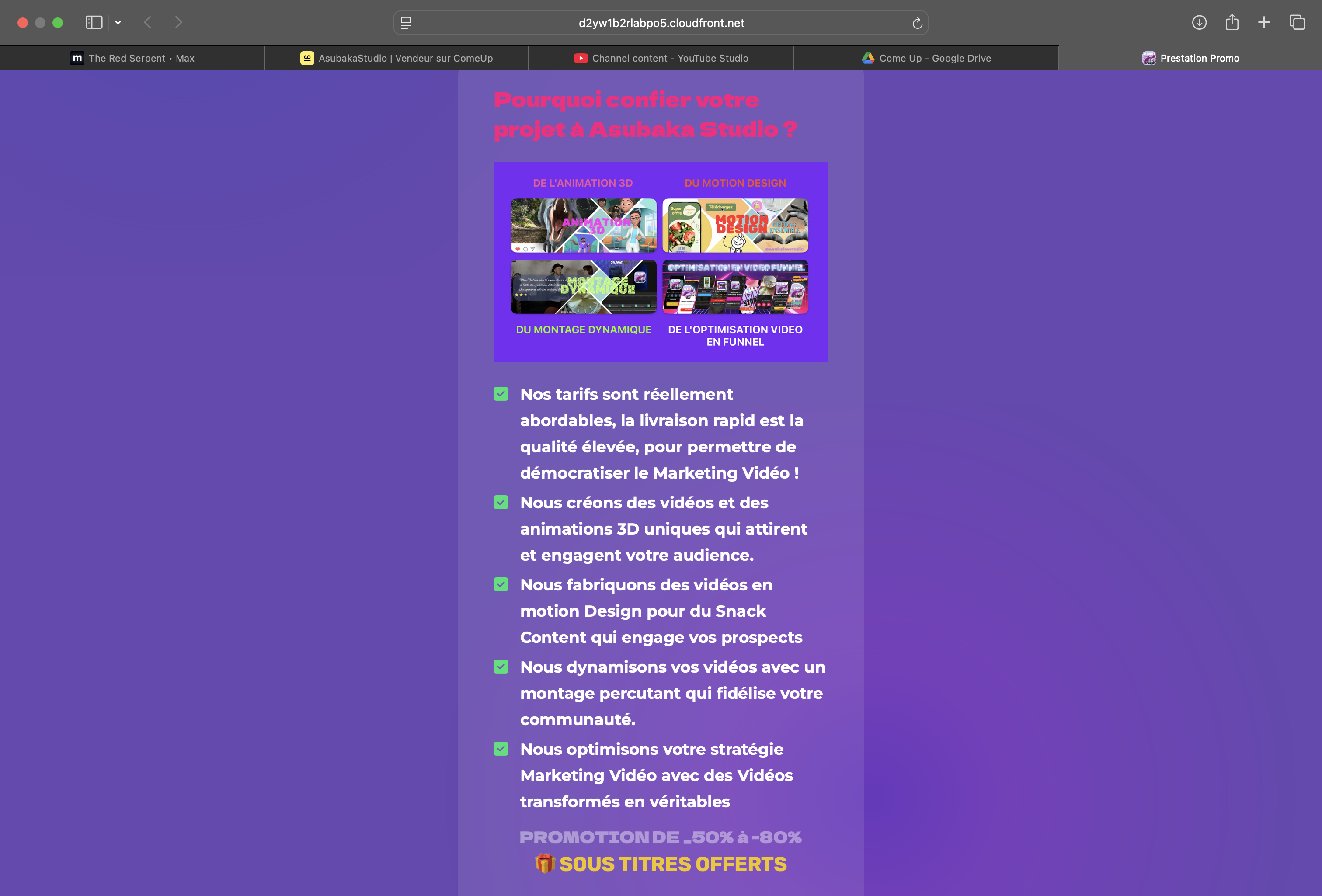The width and height of the screenshot is (1322, 896).
Task: Click the green check beside Nous dynamisons
Action: coord(501,667)
